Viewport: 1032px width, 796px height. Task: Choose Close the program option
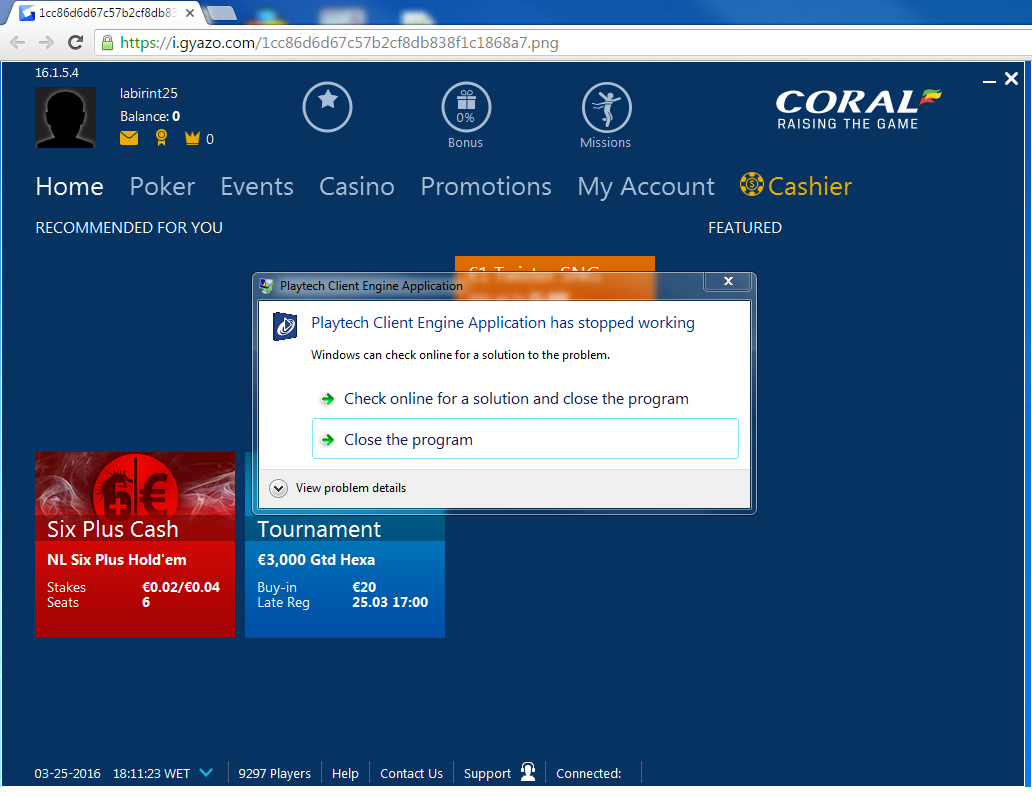pyautogui.click(x=525, y=439)
